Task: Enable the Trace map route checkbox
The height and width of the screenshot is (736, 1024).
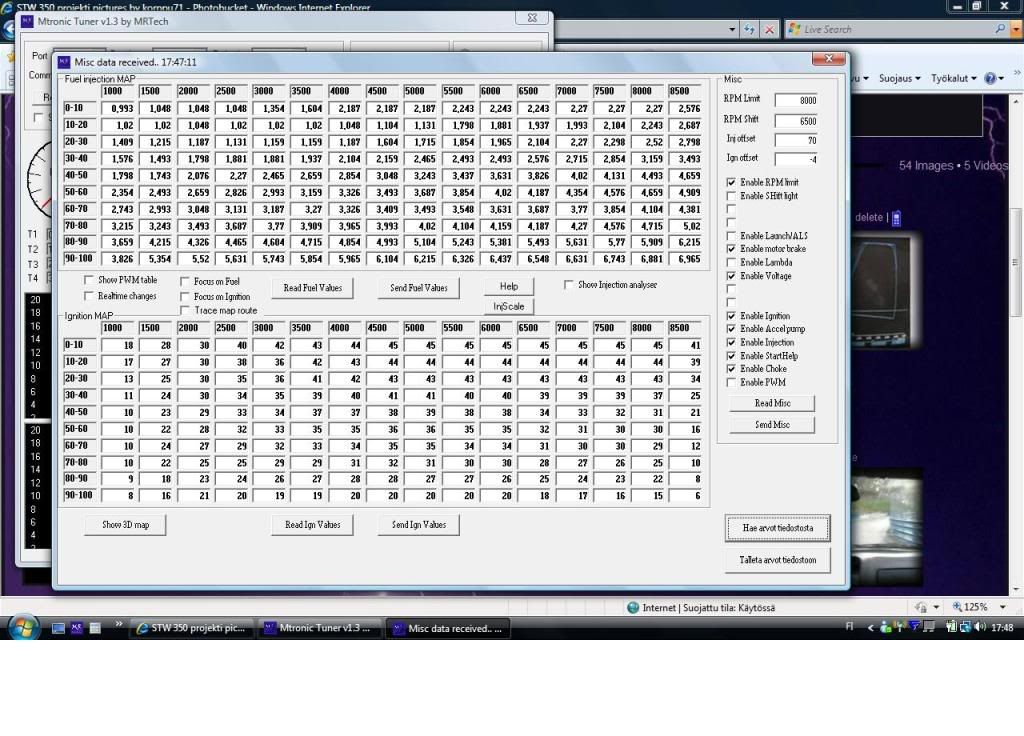Action: click(x=185, y=310)
